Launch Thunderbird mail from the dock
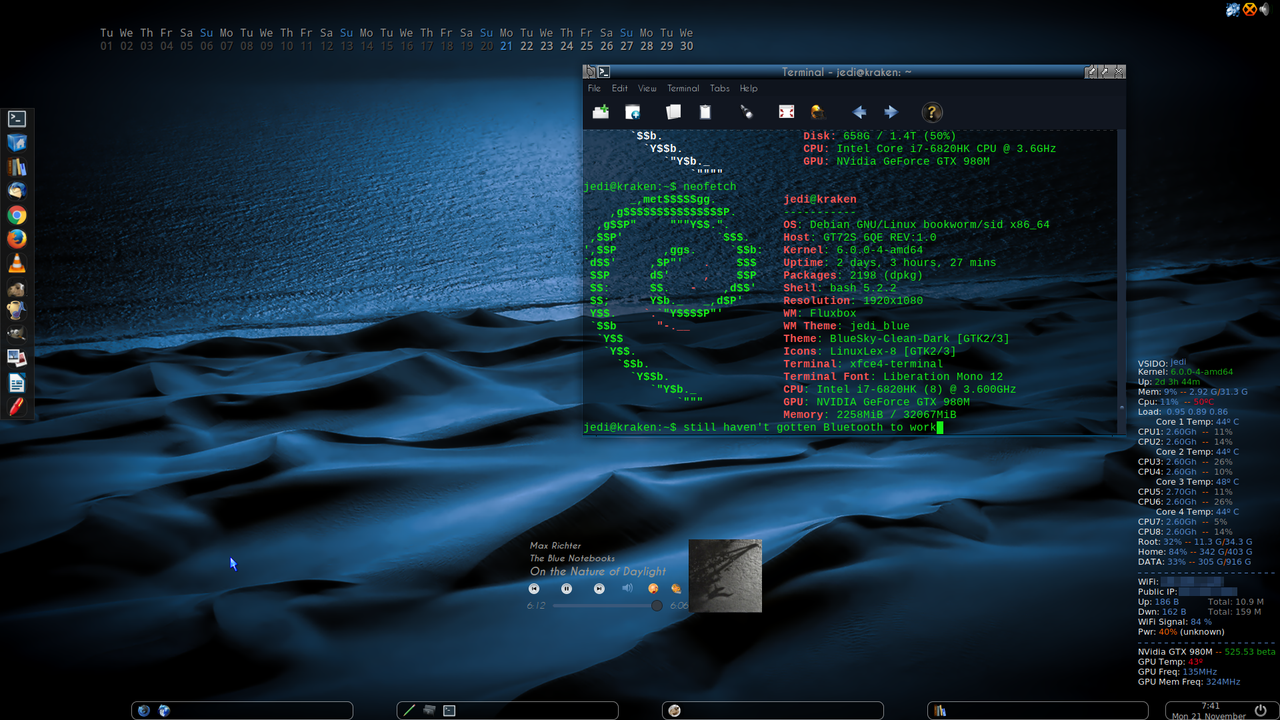This screenshot has width=1280, height=720. click(x=16, y=190)
